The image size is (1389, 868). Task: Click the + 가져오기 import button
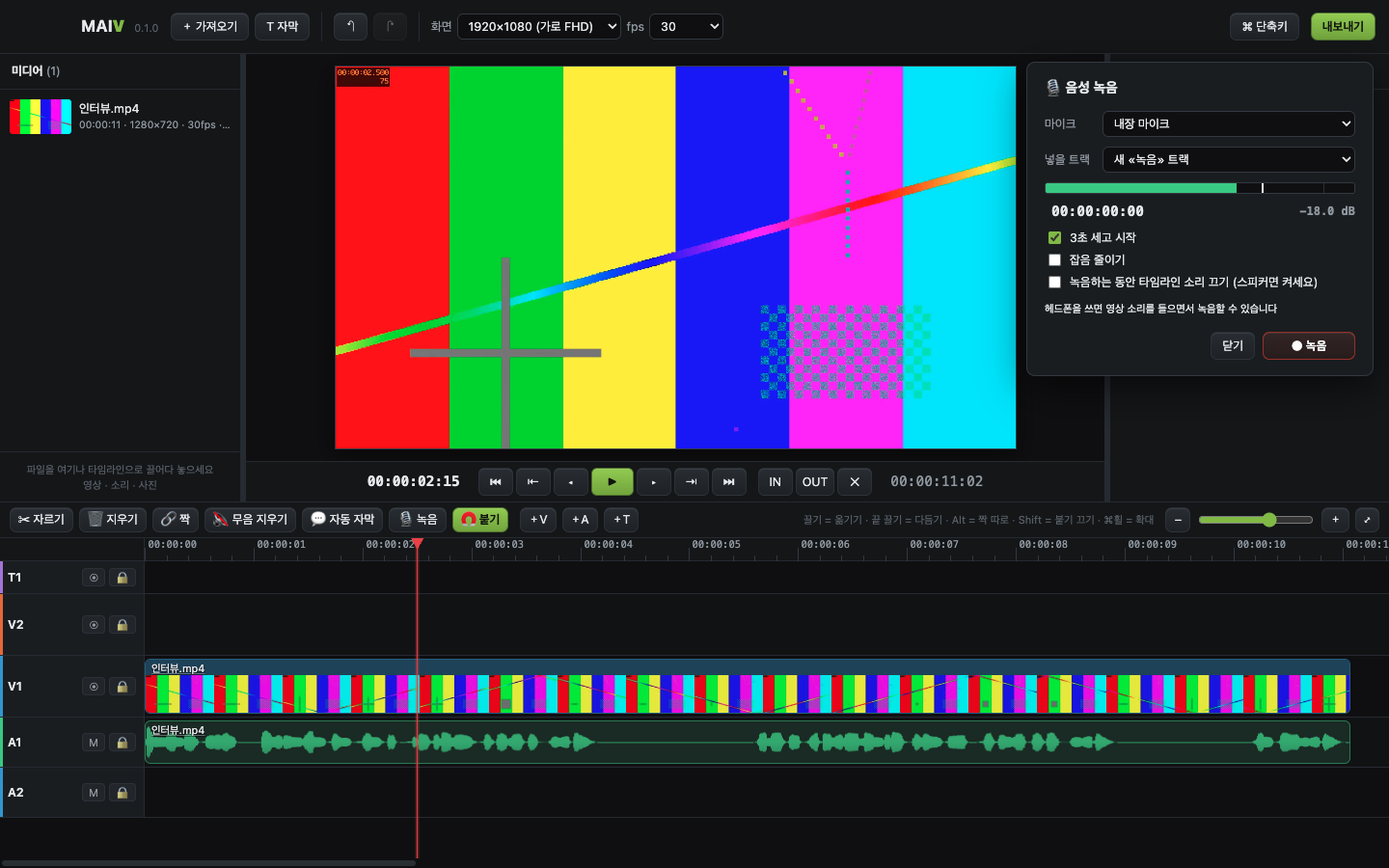(210, 26)
